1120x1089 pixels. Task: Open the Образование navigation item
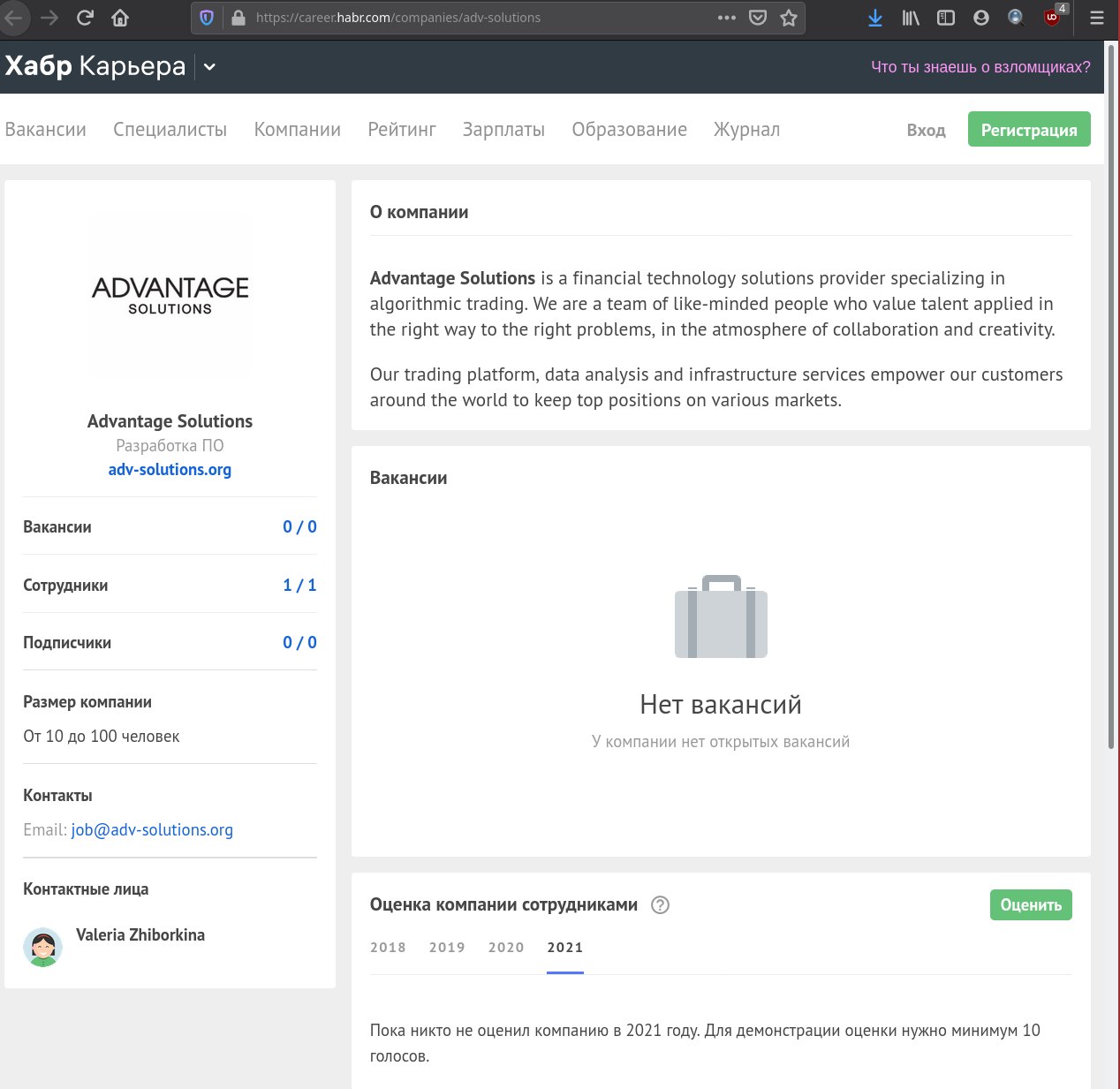coord(629,130)
